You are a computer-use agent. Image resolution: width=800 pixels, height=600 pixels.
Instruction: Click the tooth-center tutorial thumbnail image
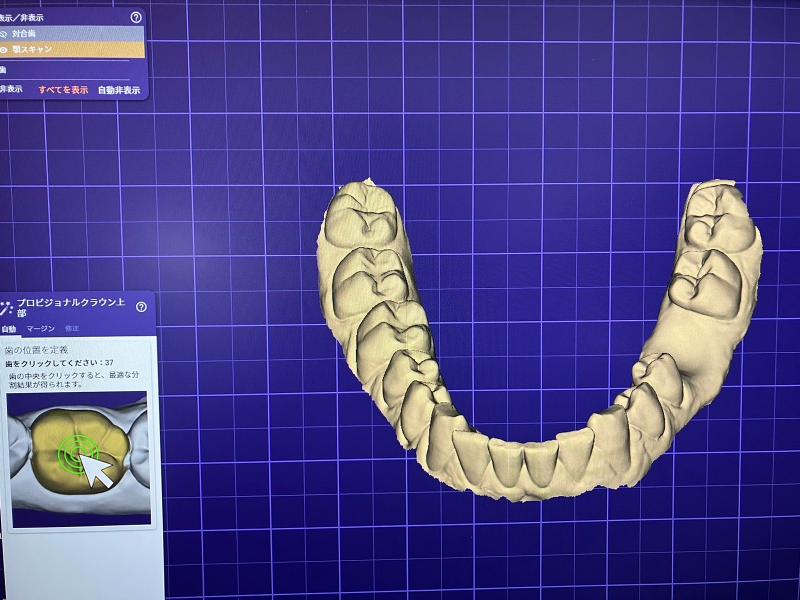78,459
